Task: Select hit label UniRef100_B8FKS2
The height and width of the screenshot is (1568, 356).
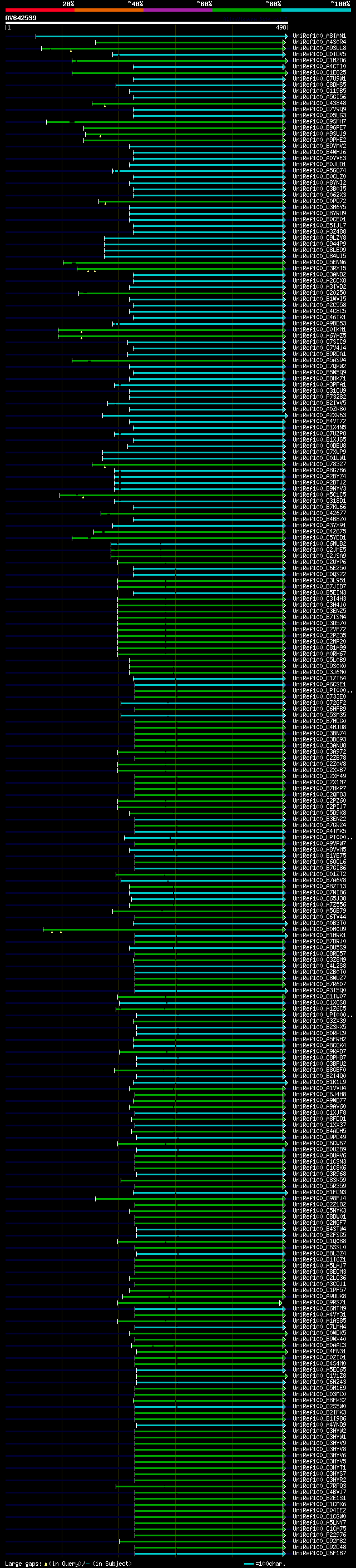Action: click(x=319, y=1400)
